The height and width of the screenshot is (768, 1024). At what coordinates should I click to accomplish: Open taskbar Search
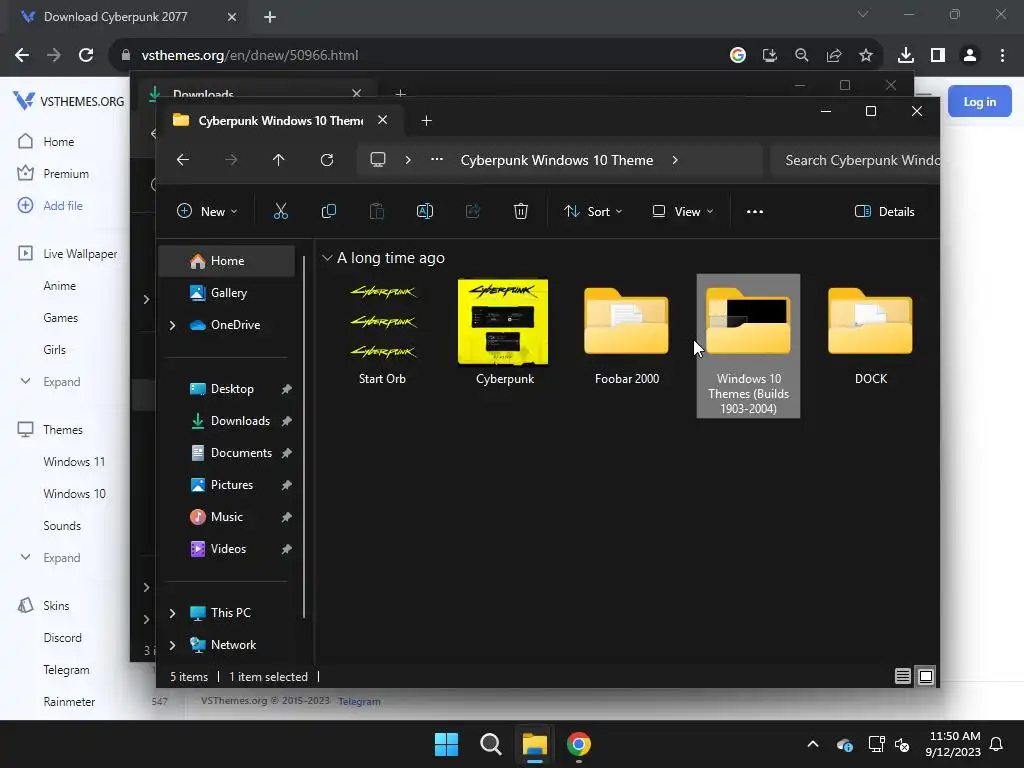coord(490,744)
